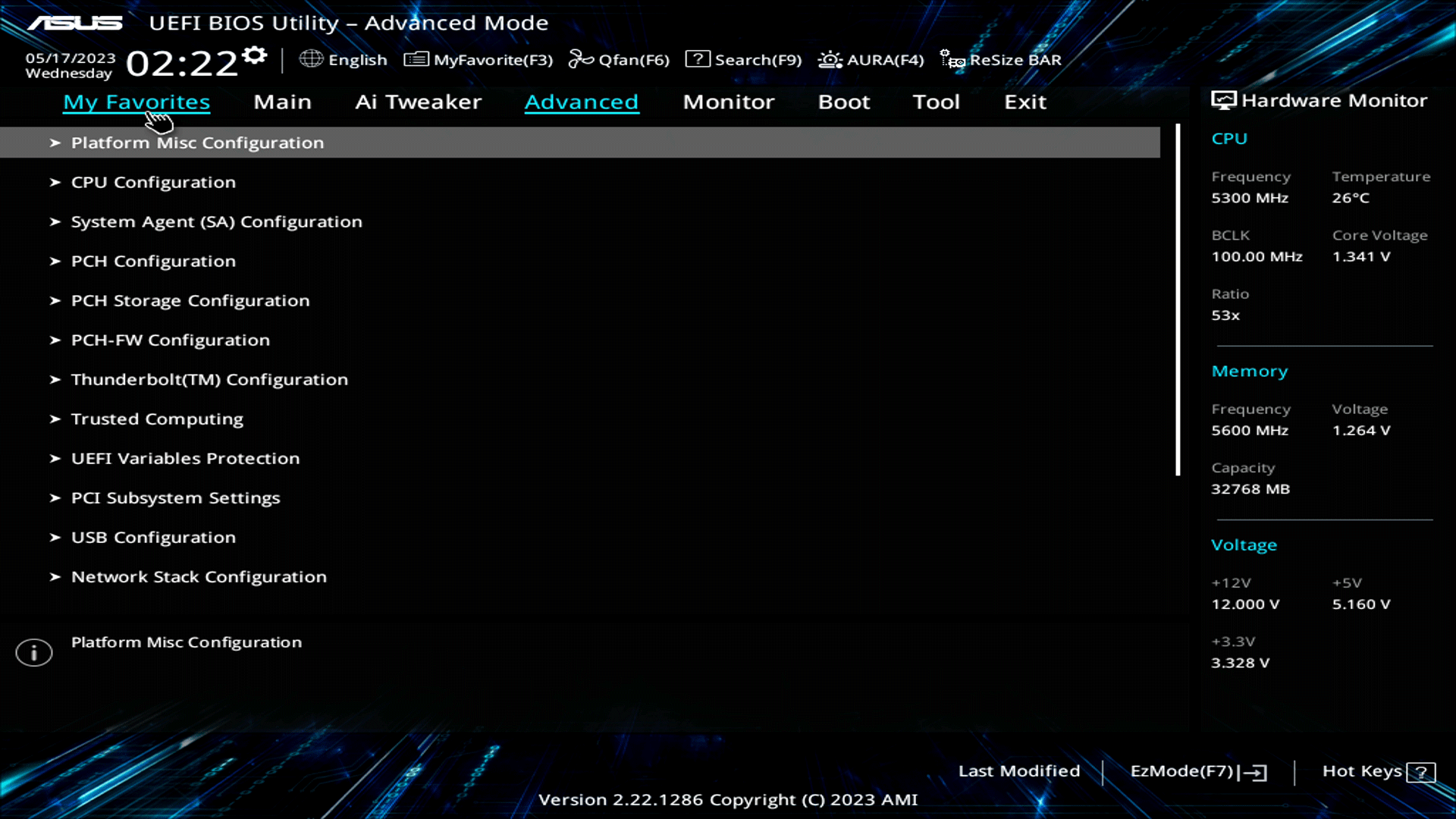Select Trusted Computing
Viewport: 1456px width, 819px height.
coord(157,419)
